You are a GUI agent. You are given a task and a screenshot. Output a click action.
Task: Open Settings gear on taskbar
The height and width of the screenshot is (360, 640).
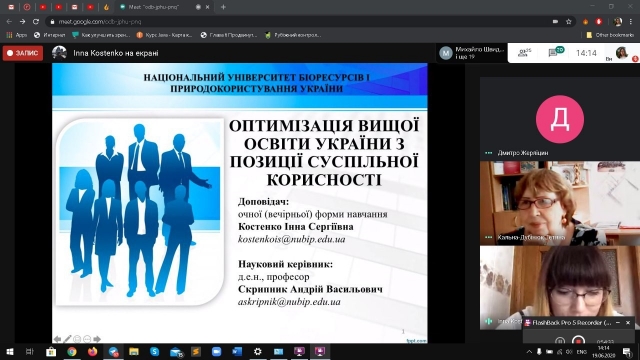pos(258,351)
